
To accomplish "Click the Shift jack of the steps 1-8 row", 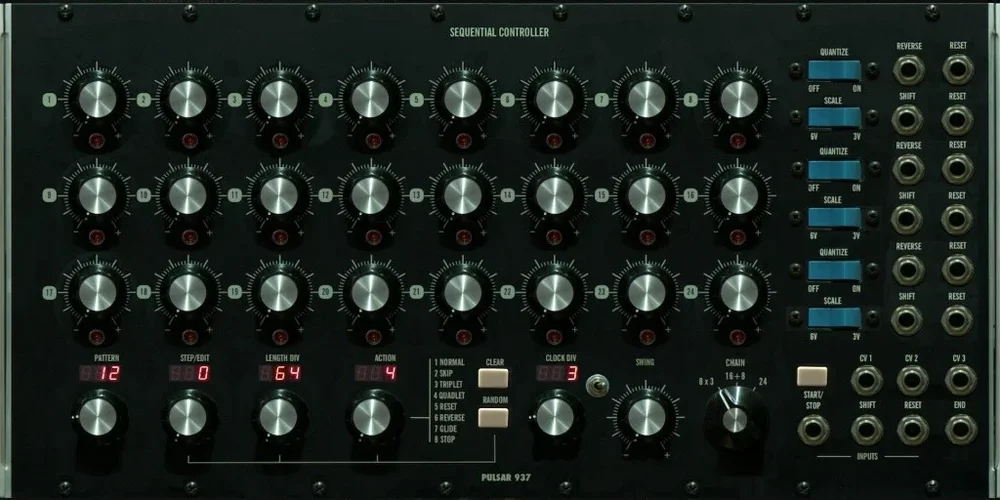I will [906, 119].
